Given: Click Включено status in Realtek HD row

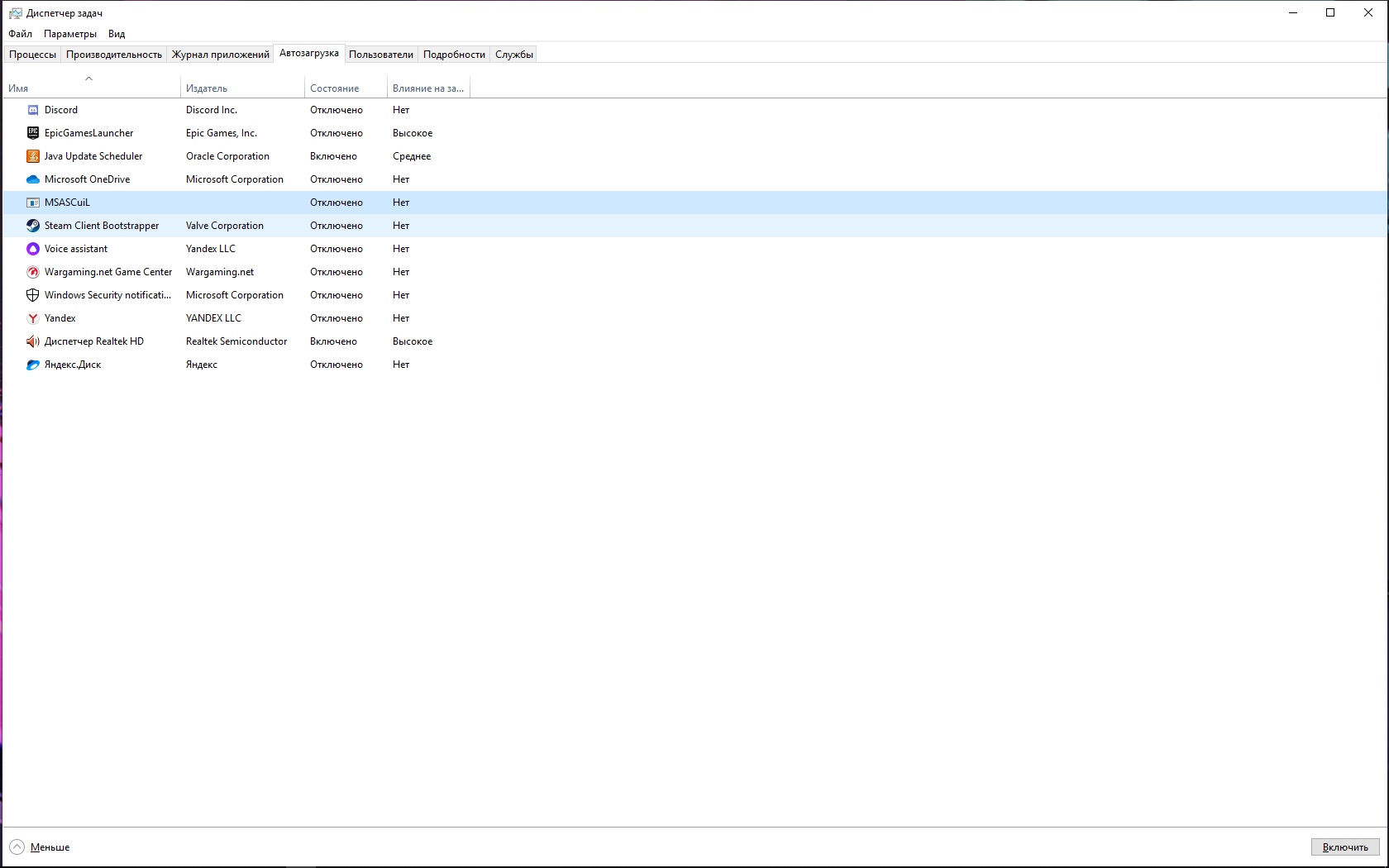Looking at the screenshot, I should tap(333, 341).
